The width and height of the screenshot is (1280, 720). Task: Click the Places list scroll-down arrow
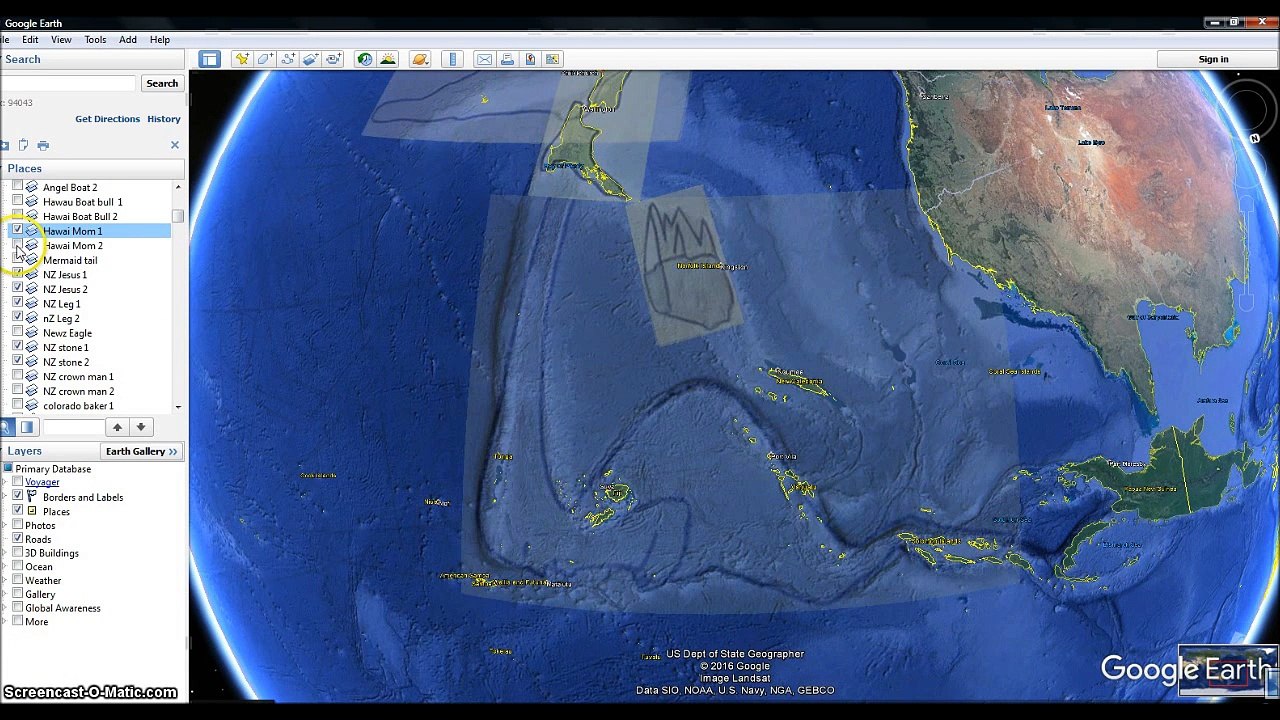click(x=178, y=406)
